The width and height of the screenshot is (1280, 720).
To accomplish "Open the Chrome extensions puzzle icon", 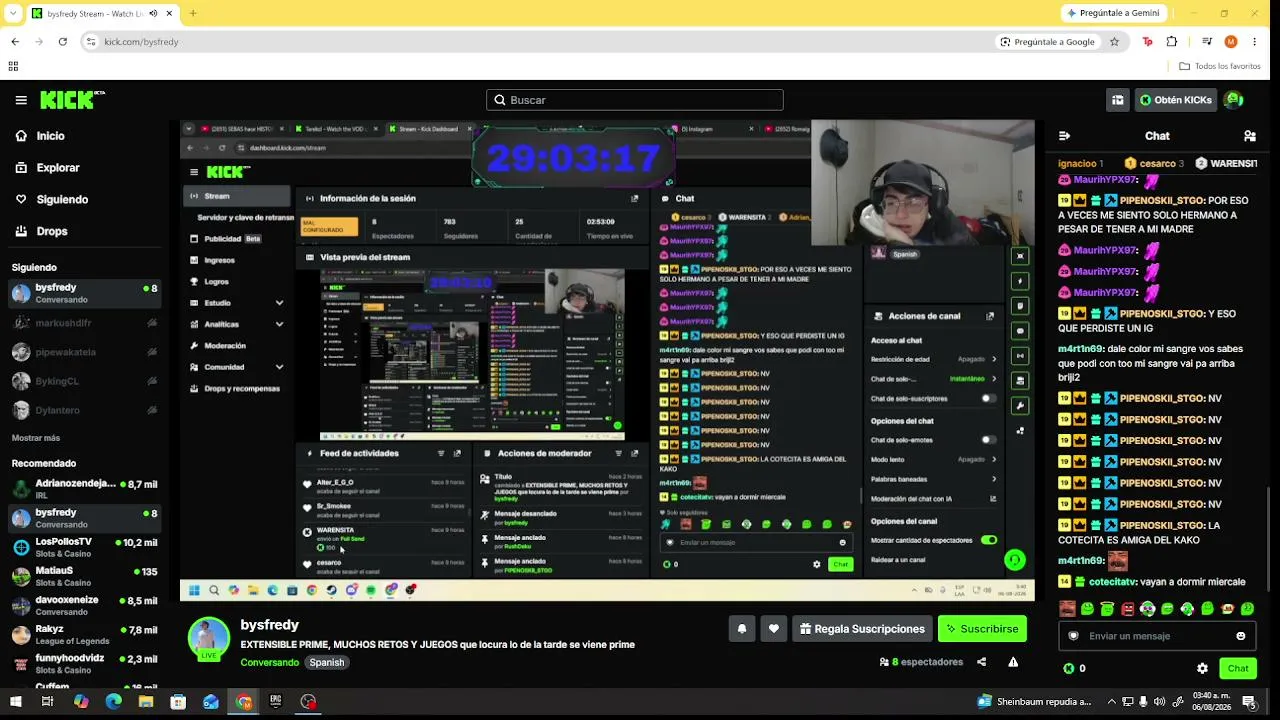I will tap(1172, 42).
